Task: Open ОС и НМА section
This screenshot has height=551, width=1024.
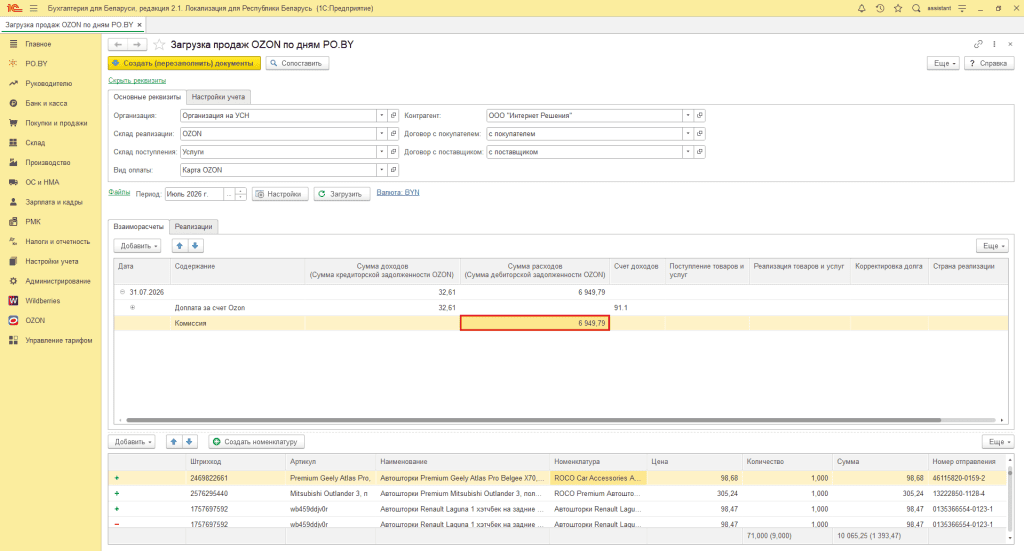Action: tap(42, 182)
